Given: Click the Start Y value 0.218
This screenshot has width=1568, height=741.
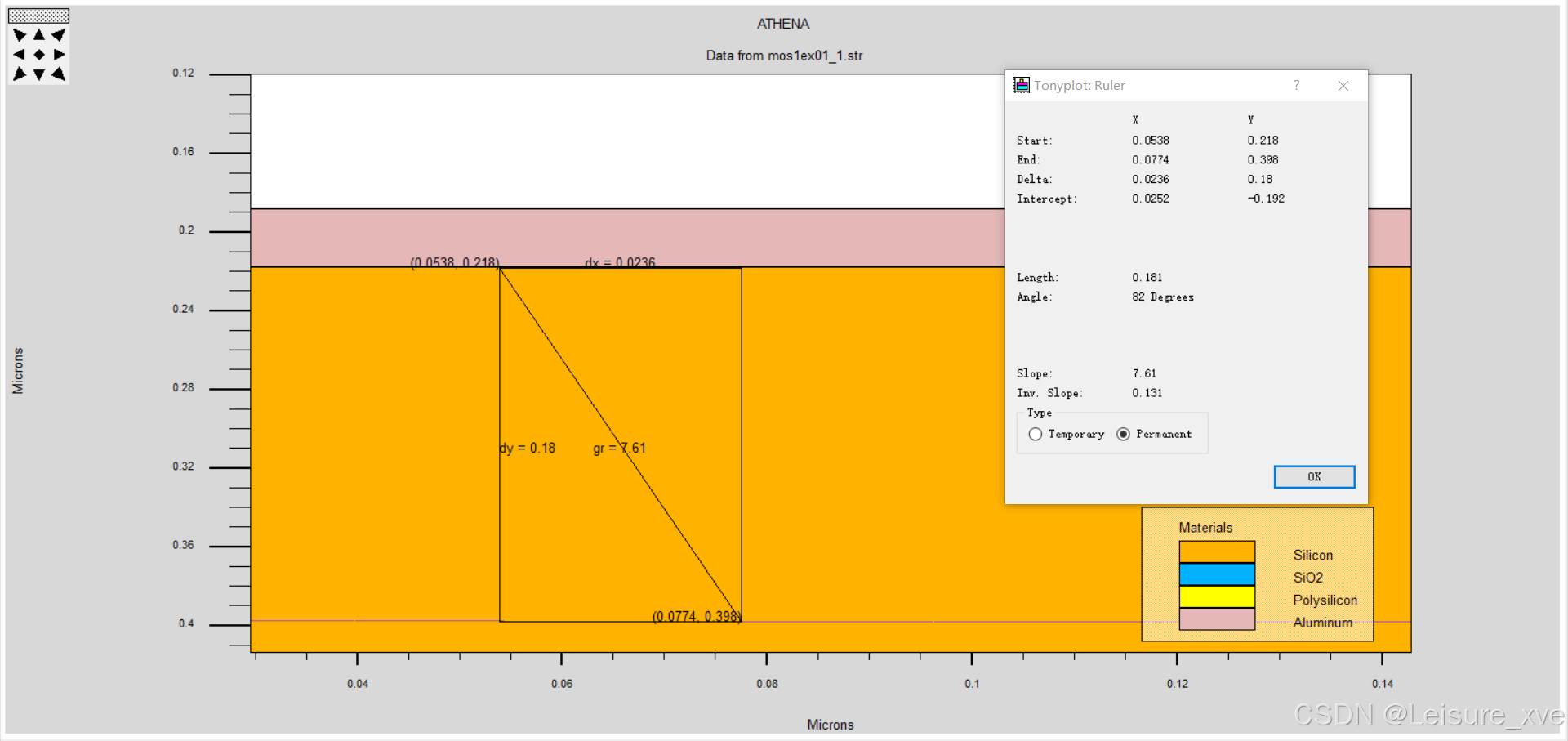Looking at the screenshot, I should [x=1263, y=141].
